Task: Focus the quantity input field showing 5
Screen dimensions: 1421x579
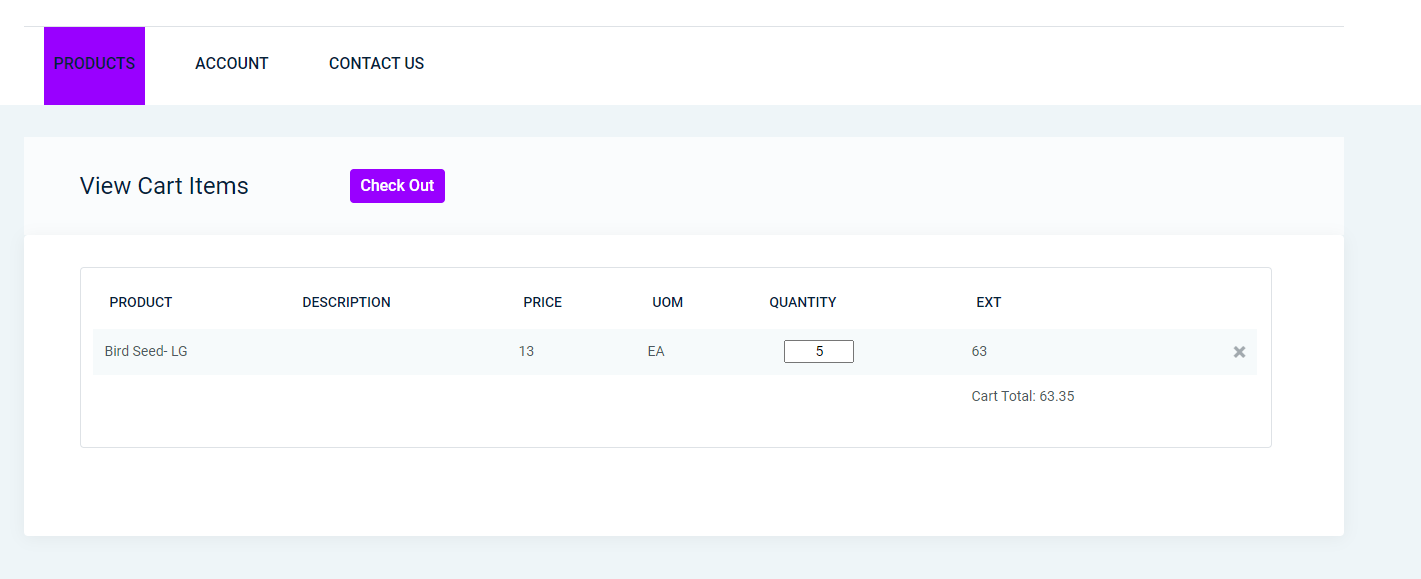Action: [818, 352]
